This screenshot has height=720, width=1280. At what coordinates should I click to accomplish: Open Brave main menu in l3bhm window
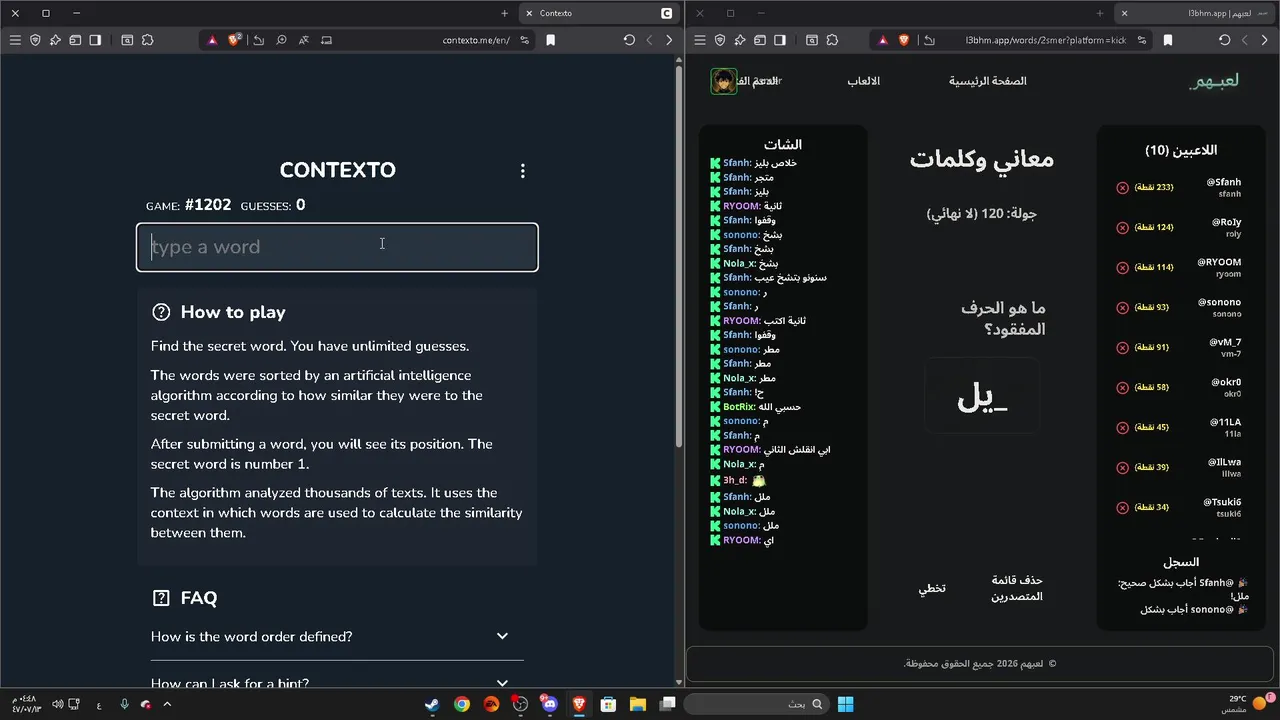[700, 40]
